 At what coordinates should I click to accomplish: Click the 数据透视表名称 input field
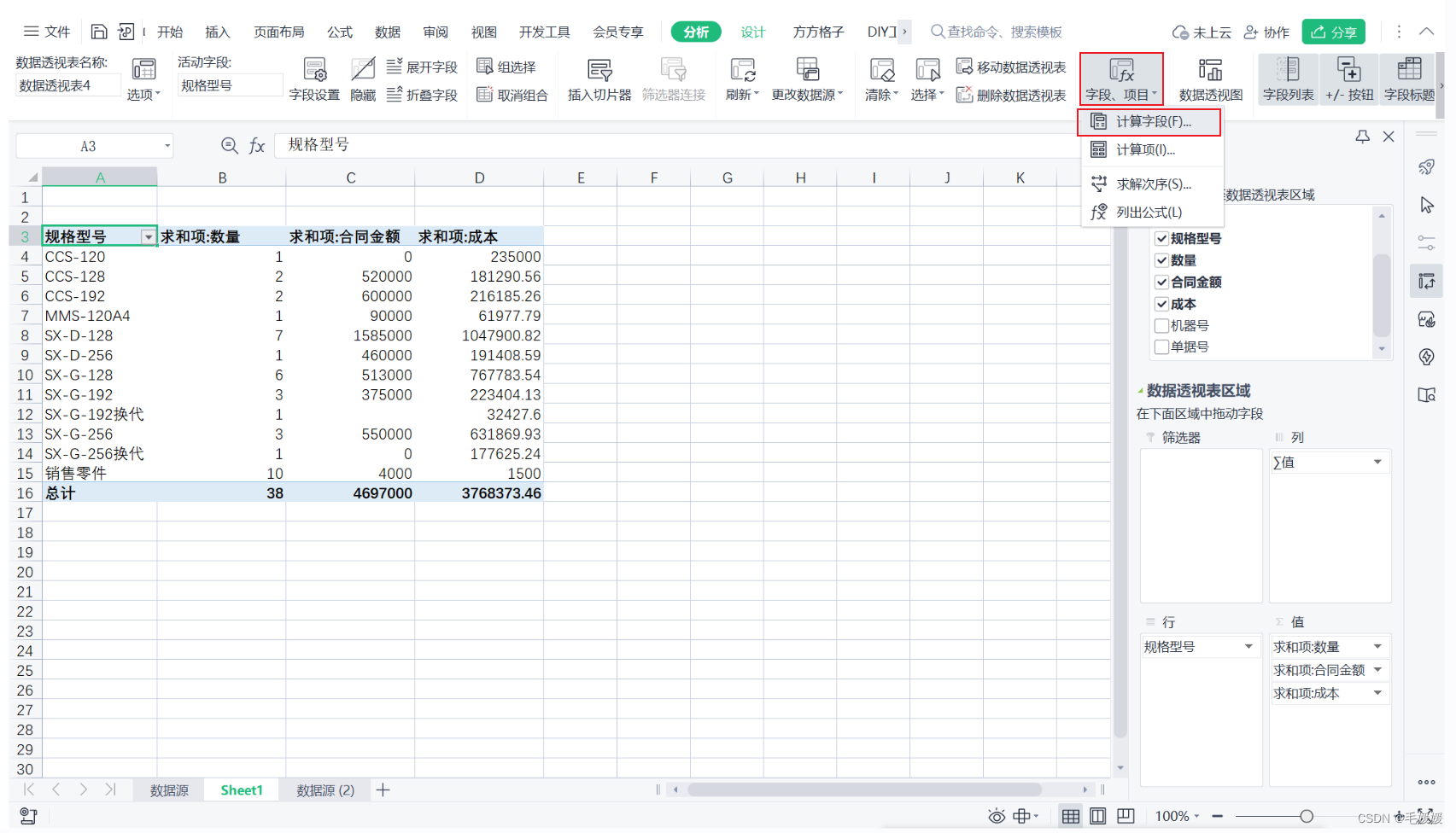pyautogui.click(x=67, y=85)
